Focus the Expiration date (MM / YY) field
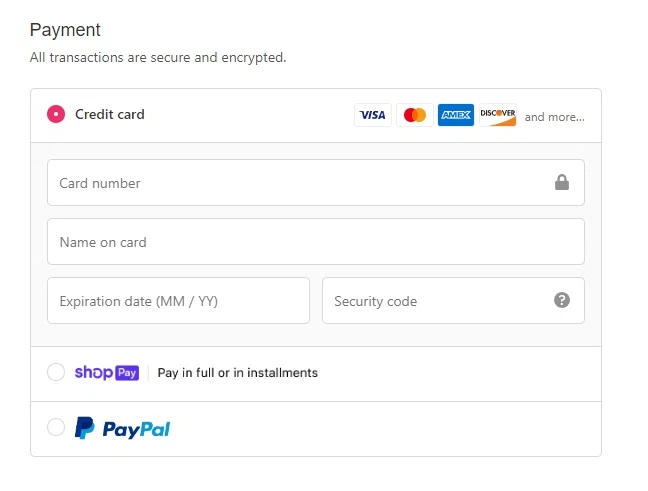This screenshot has height=491, width=648. click(178, 301)
